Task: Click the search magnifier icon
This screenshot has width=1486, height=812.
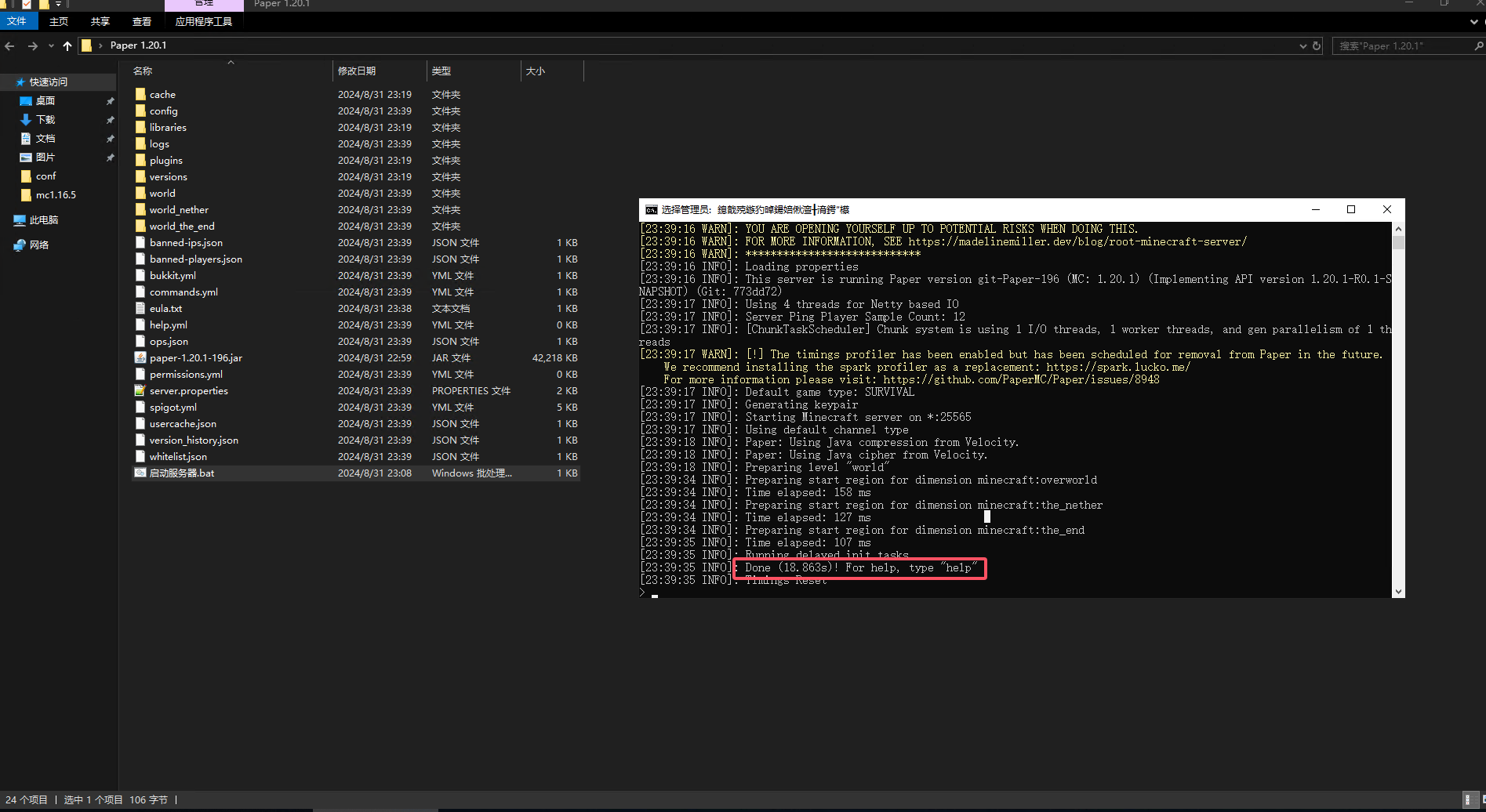Action: (1479, 45)
